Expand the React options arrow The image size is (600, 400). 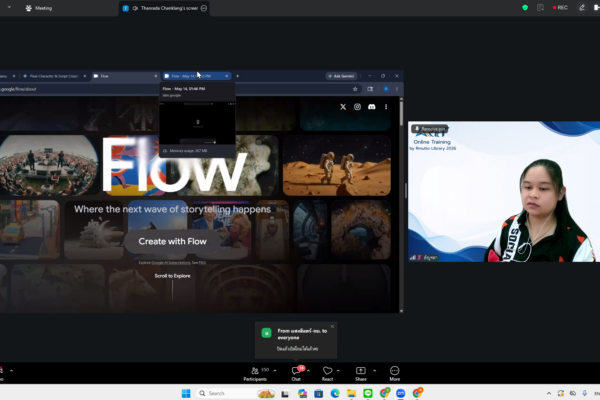(x=338, y=371)
